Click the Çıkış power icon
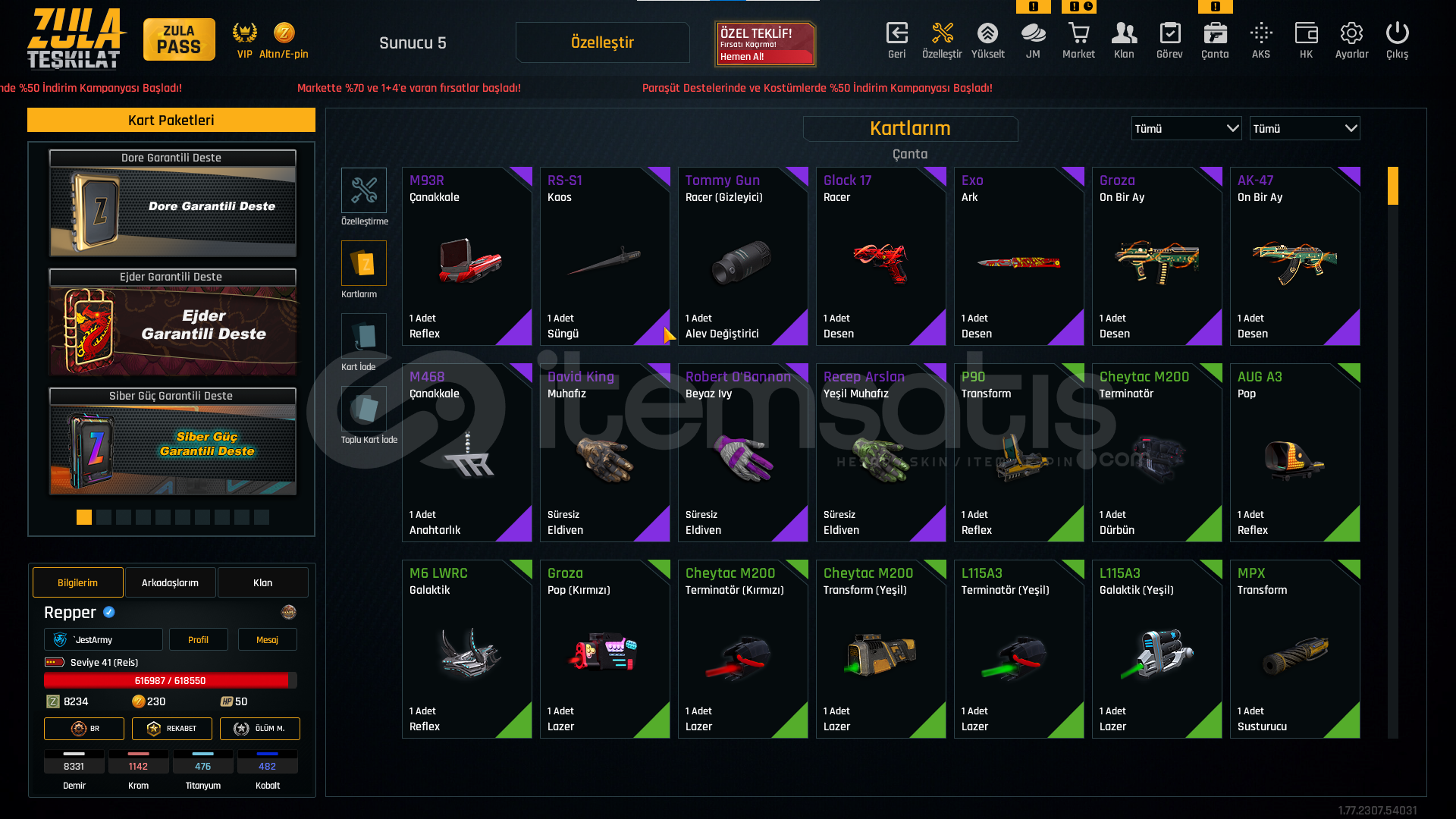1456x819 pixels. (1397, 33)
